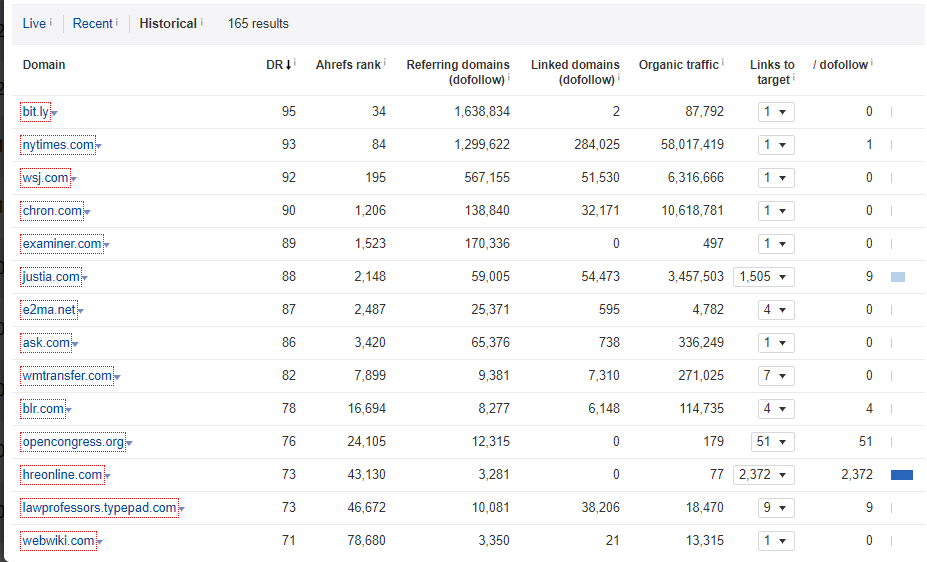Click the 165 results count text
This screenshot has width=927, height=562.
258,24
